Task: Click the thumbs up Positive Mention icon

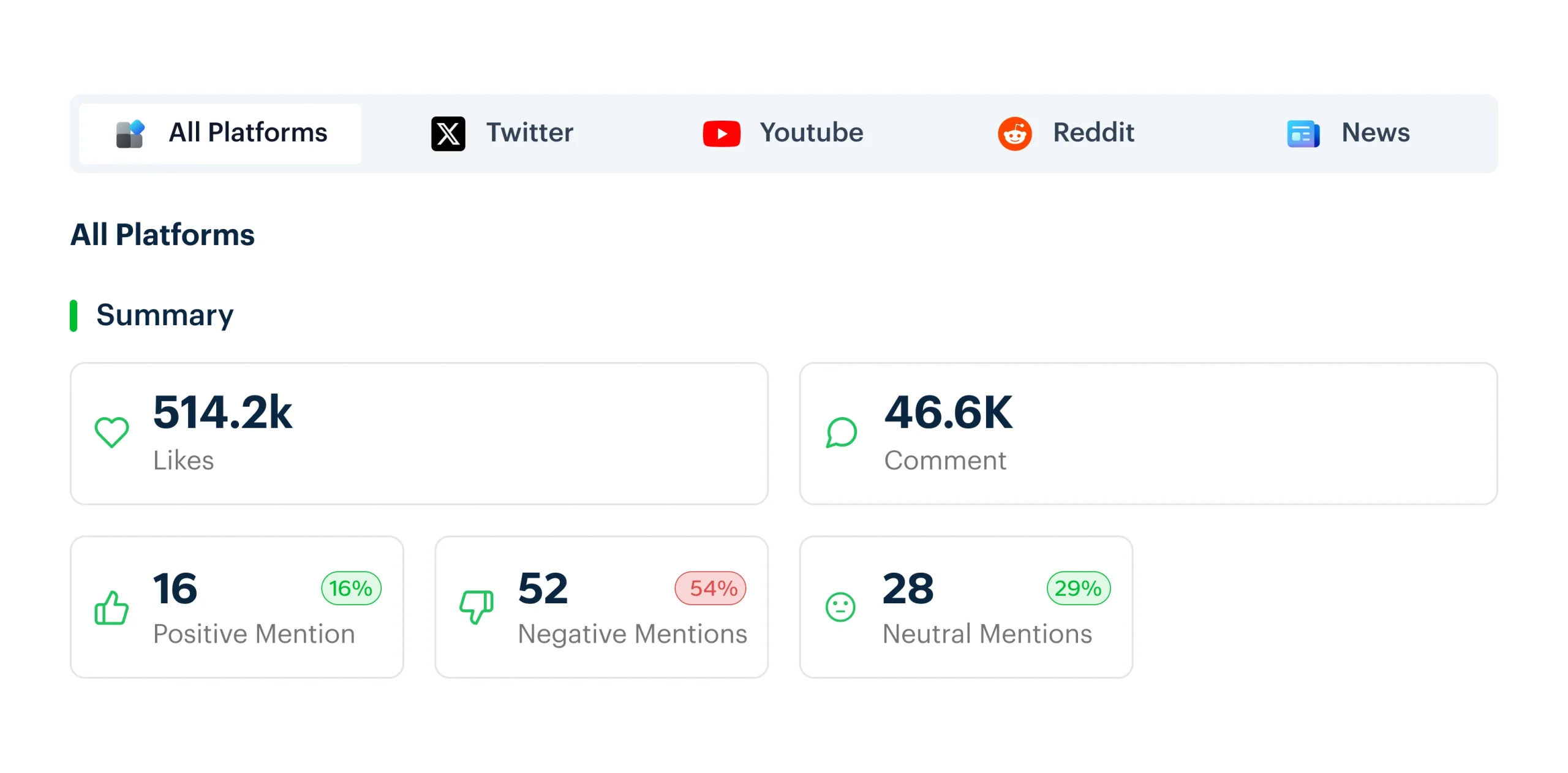Action: point(111,607)
